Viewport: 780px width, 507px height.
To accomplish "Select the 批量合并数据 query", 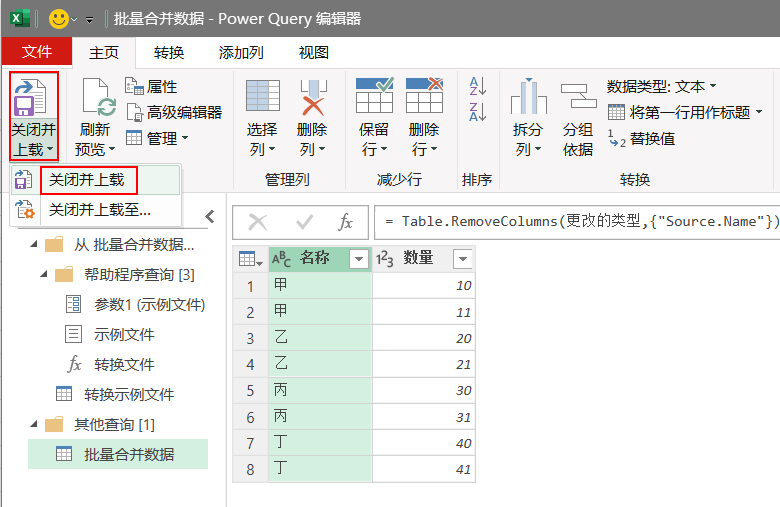I will (x=118, y=454).
